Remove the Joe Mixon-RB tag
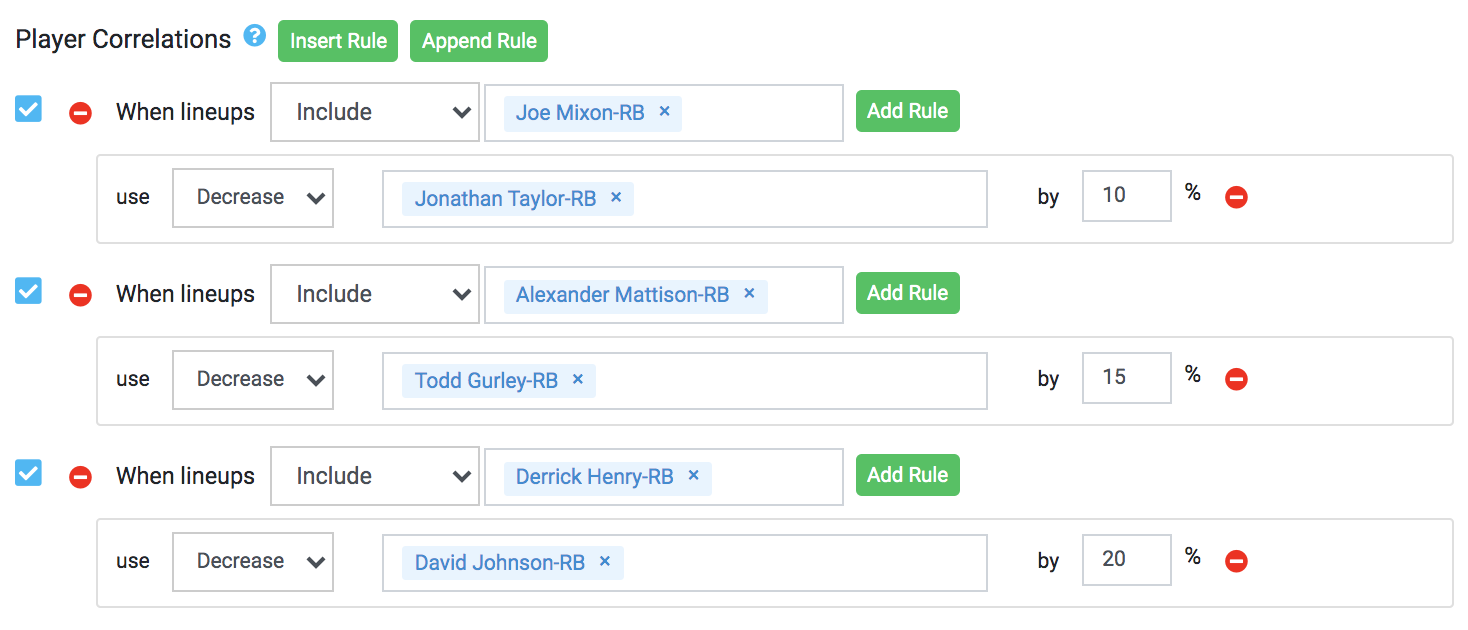This screenshot has width=1468, height=630. click(664, 112)
